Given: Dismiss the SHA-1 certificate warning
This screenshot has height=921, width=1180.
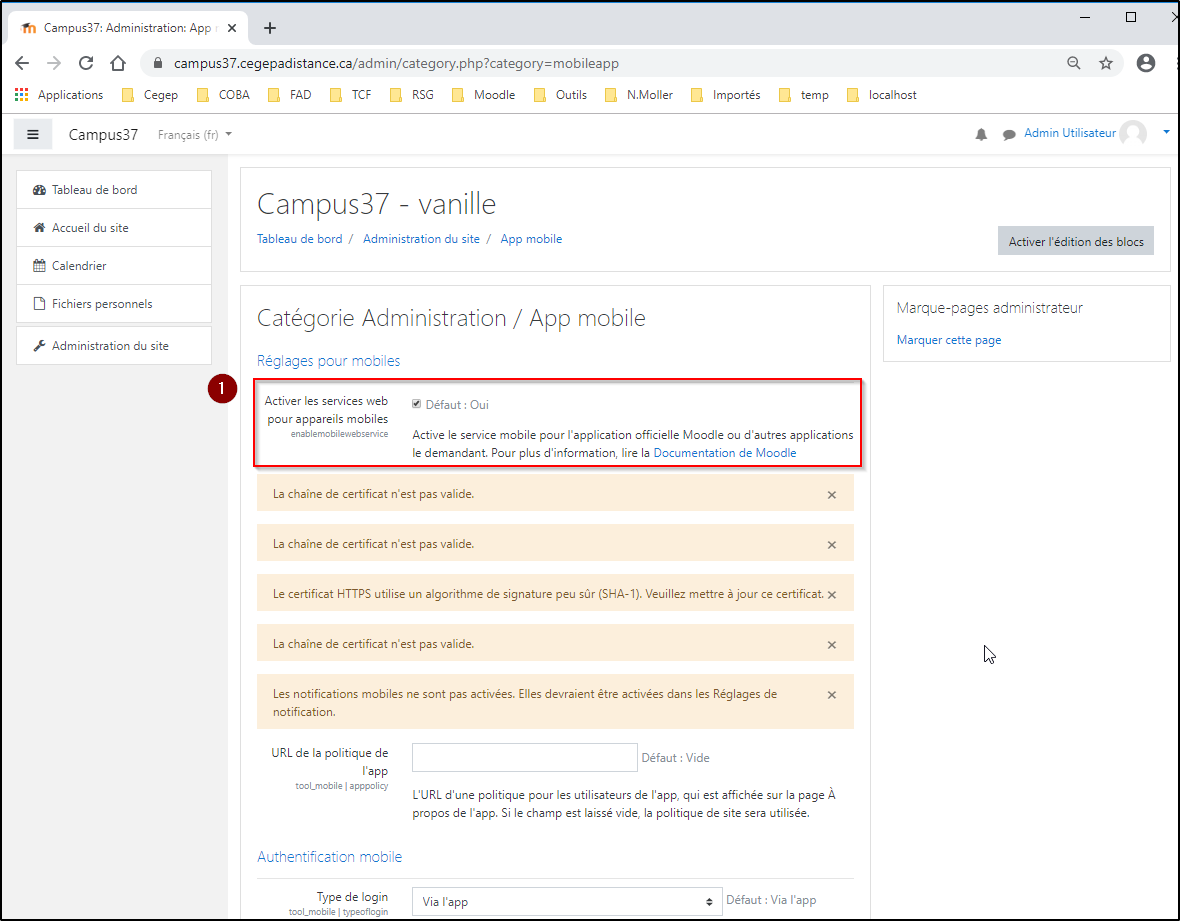Looking at the screenshot, I should 831,594.
